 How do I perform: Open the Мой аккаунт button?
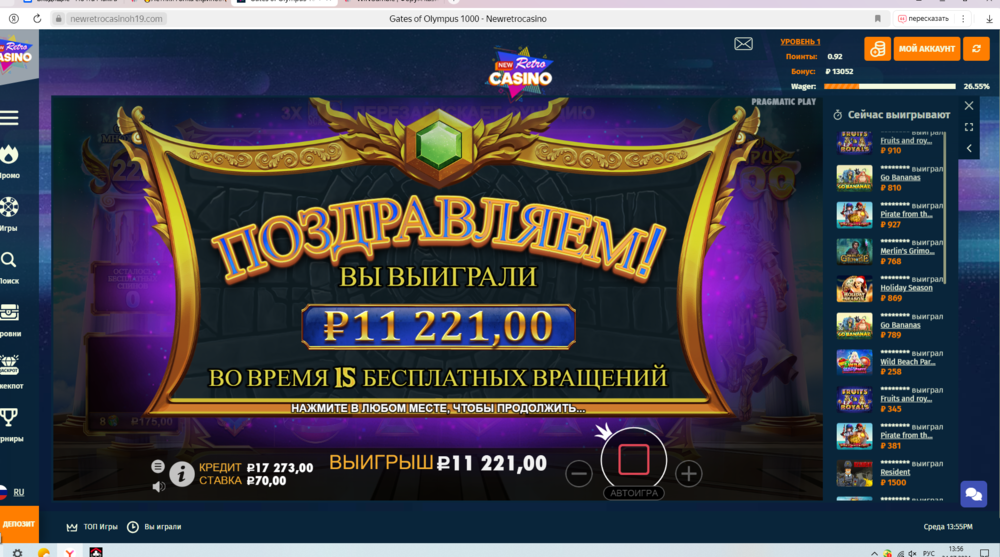[927, 48]
